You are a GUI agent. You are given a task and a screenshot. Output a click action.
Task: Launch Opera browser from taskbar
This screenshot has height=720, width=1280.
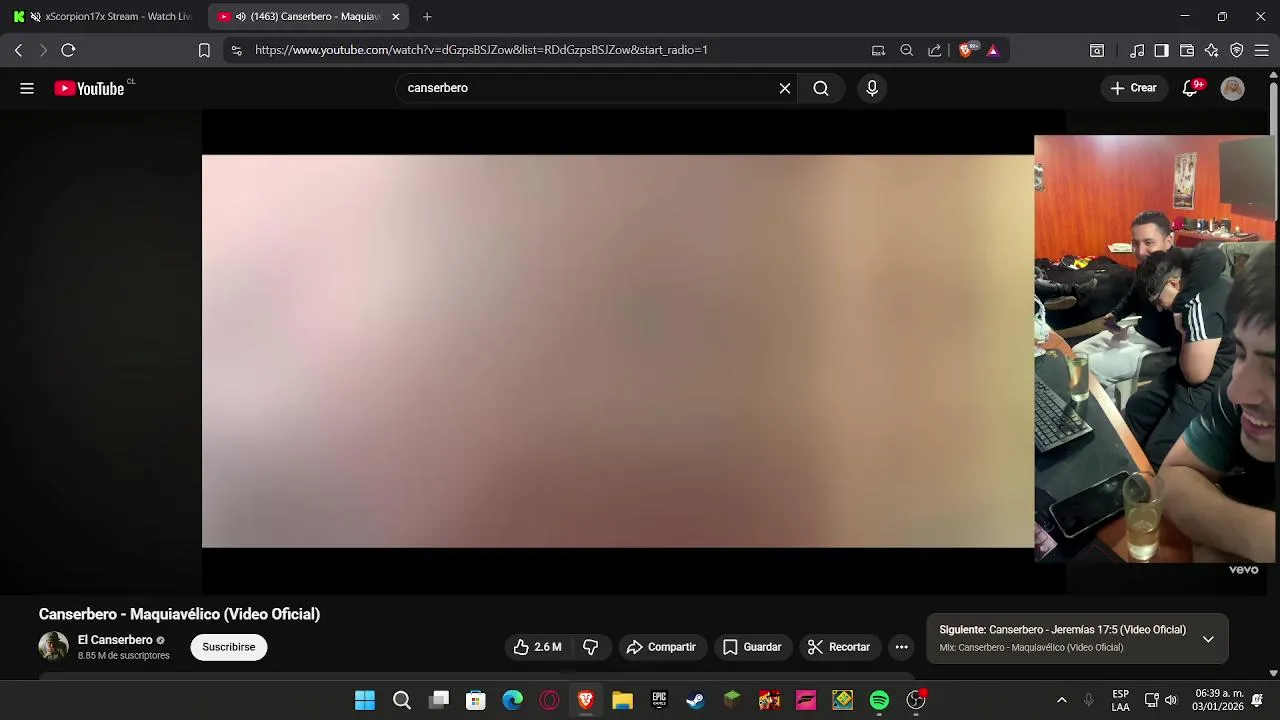click(549, 700)
